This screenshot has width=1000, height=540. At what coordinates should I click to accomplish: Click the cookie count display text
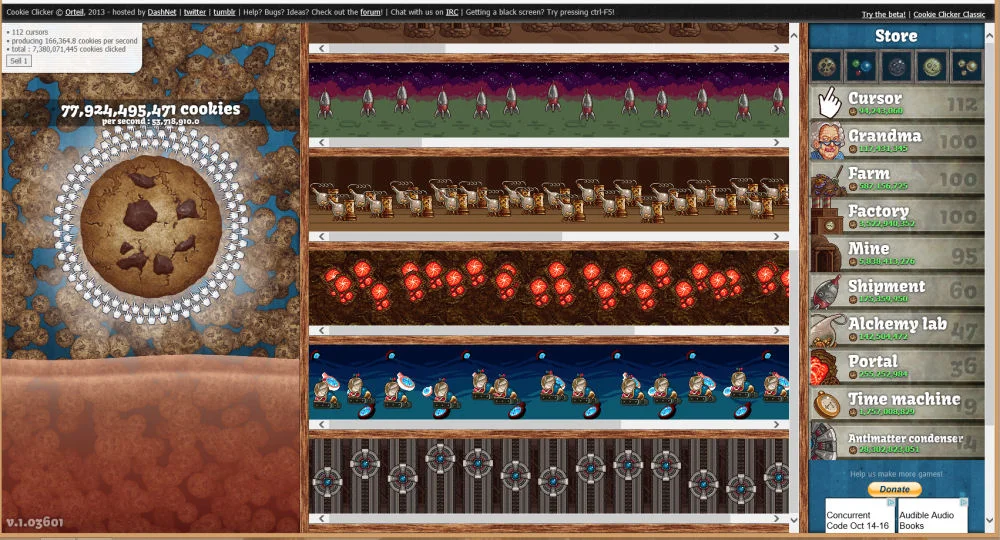(x=151, y=110)
